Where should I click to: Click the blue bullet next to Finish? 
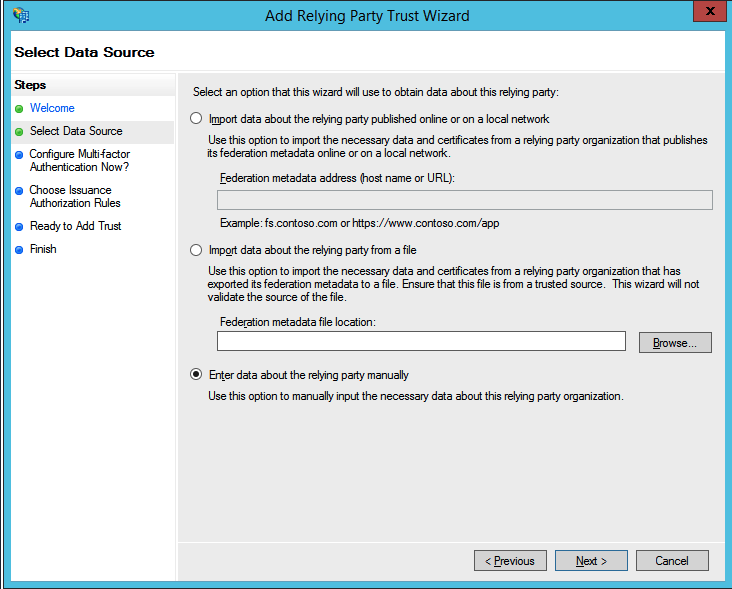(19, 250)
